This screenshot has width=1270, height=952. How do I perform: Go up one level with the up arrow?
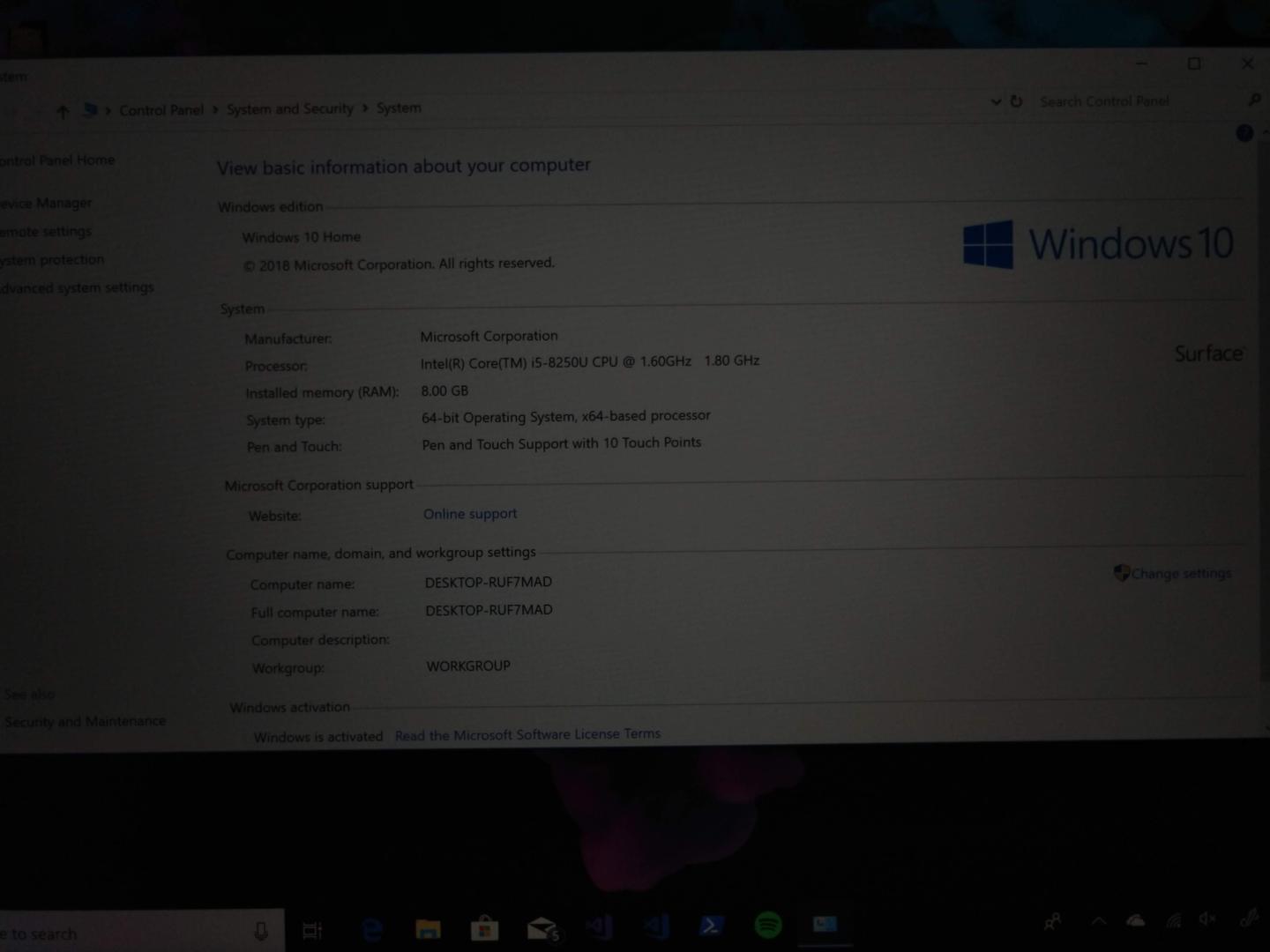pyautogui.click(x=62, y=112)
